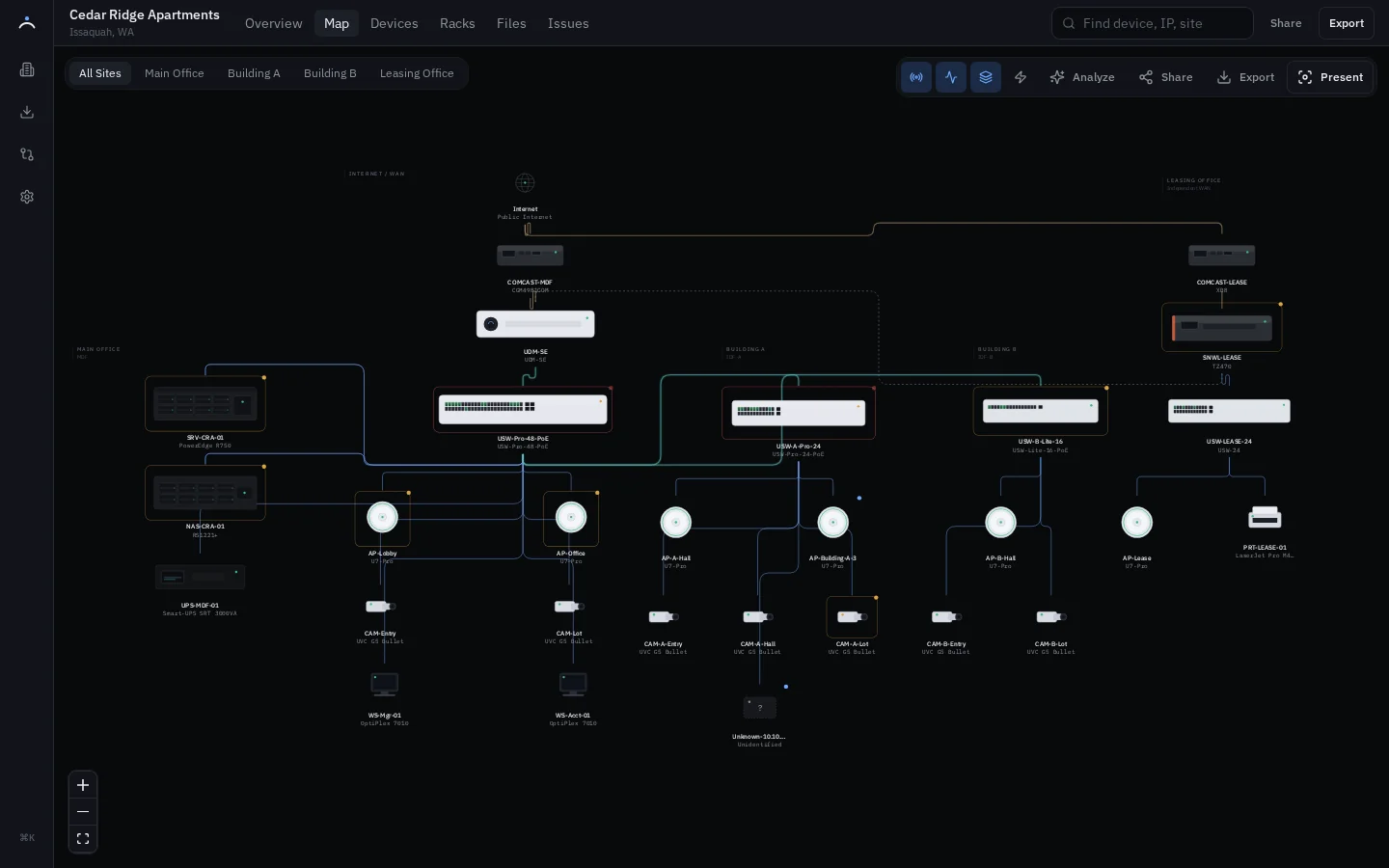1389x868 pixels.
Task: Filter map to Building B
Action: pos(330,73)
